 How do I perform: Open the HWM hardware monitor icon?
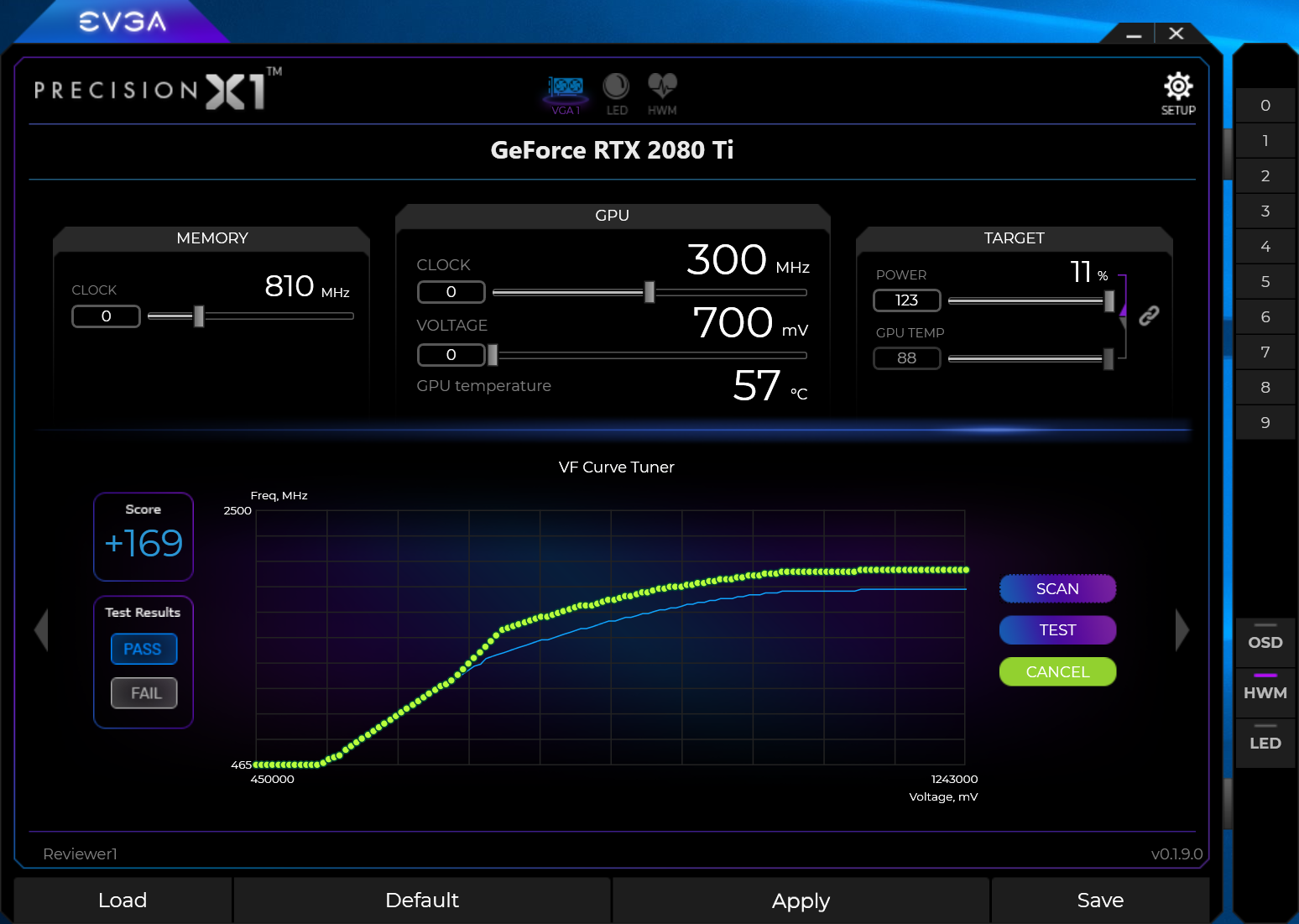click(662, 93)
